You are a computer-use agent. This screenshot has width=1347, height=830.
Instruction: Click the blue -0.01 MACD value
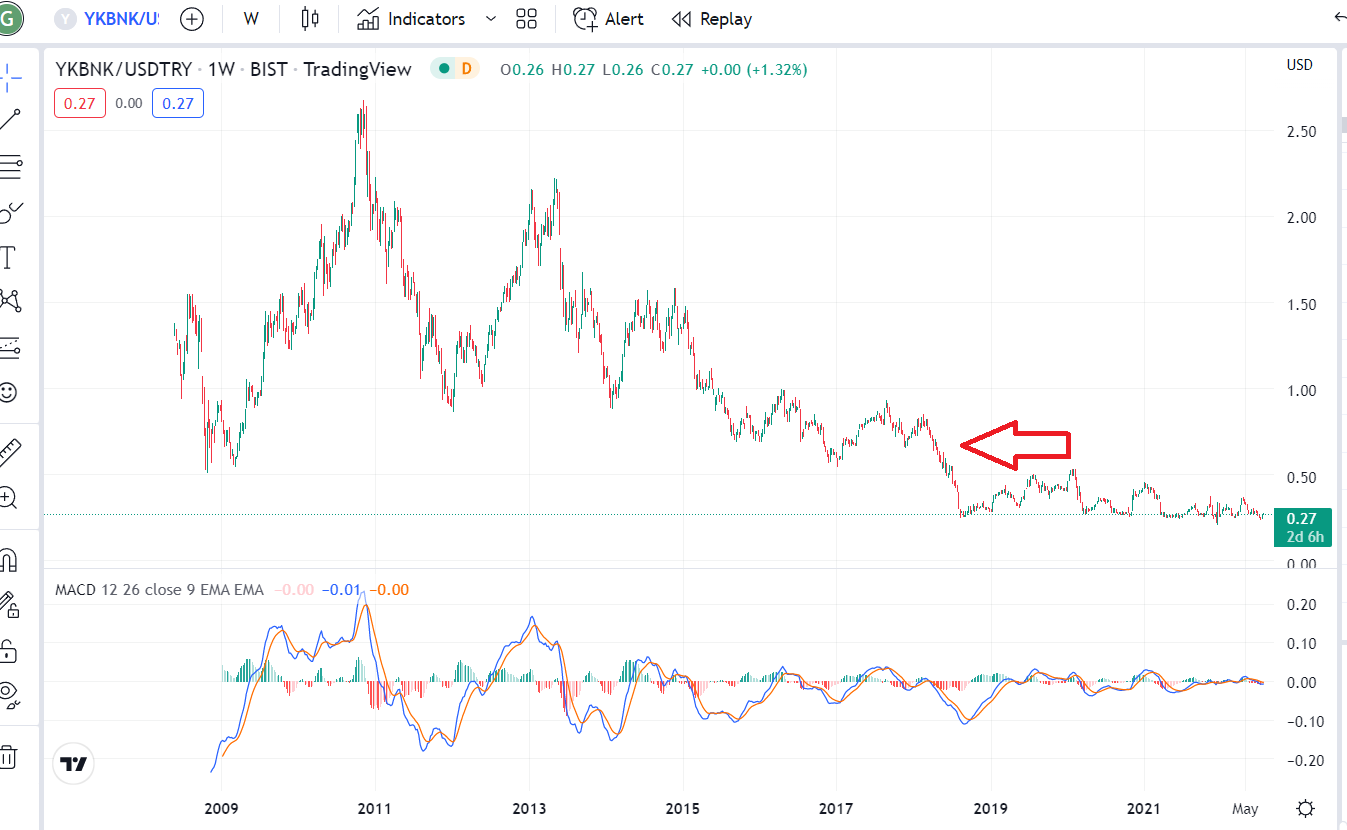click(x=343, y=590)
